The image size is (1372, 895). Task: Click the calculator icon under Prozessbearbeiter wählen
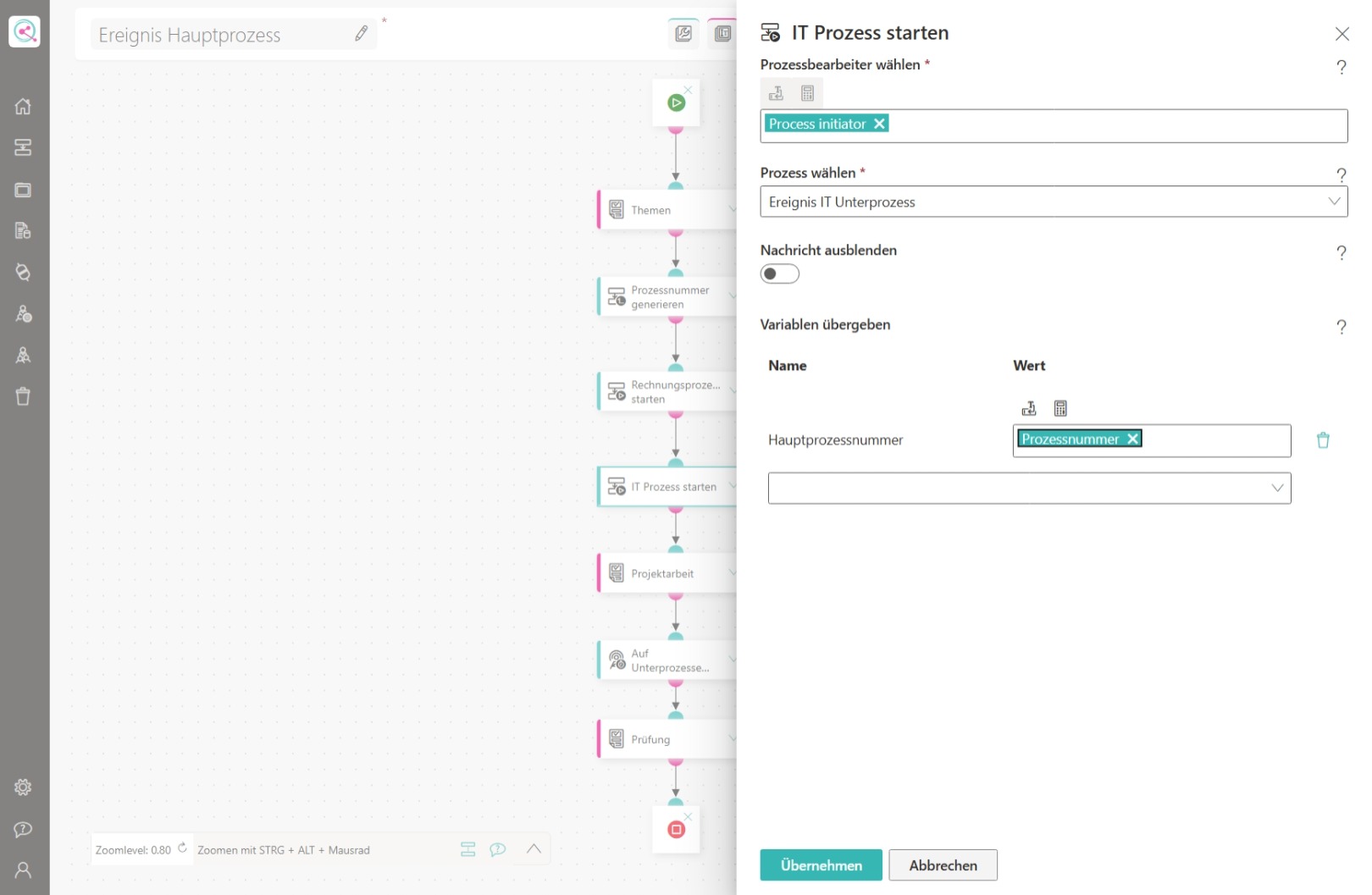(x=808, y=93)
